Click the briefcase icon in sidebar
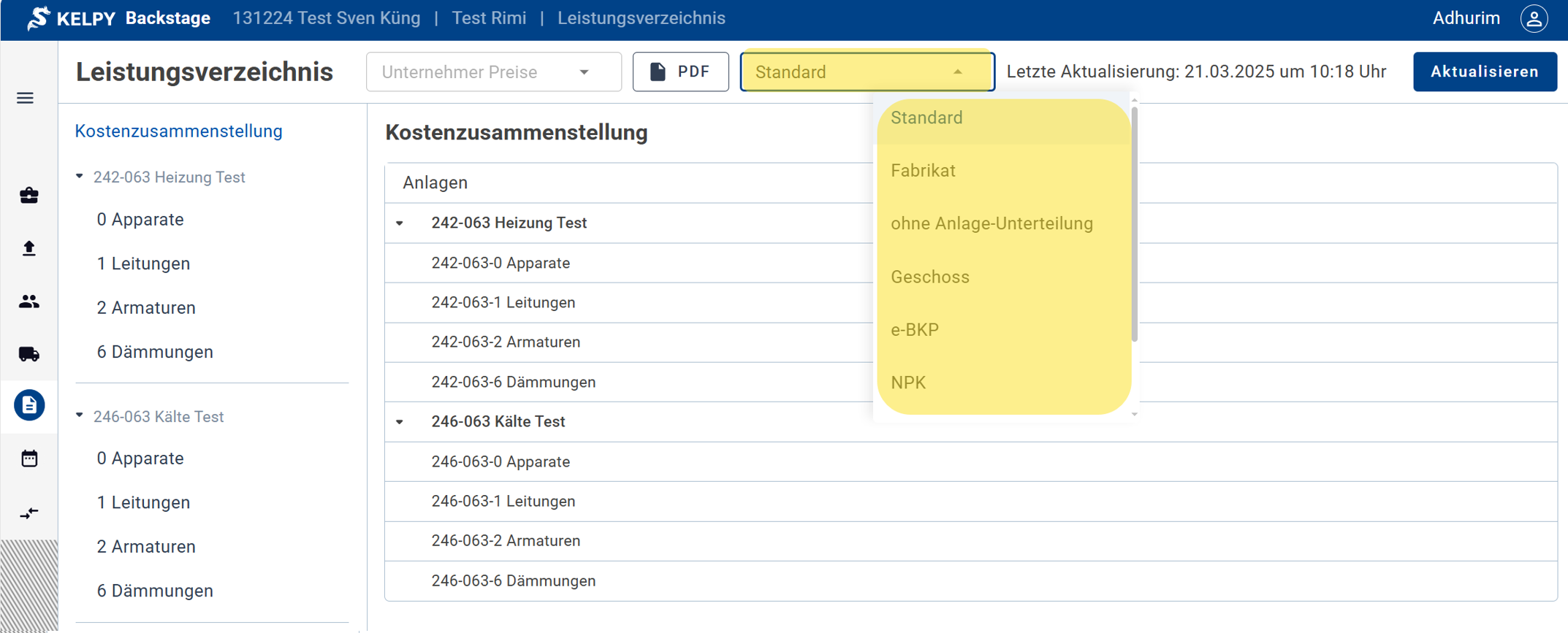Image resolution: width=1568 pixels, height=633 pixels. (x=29, y=195)
